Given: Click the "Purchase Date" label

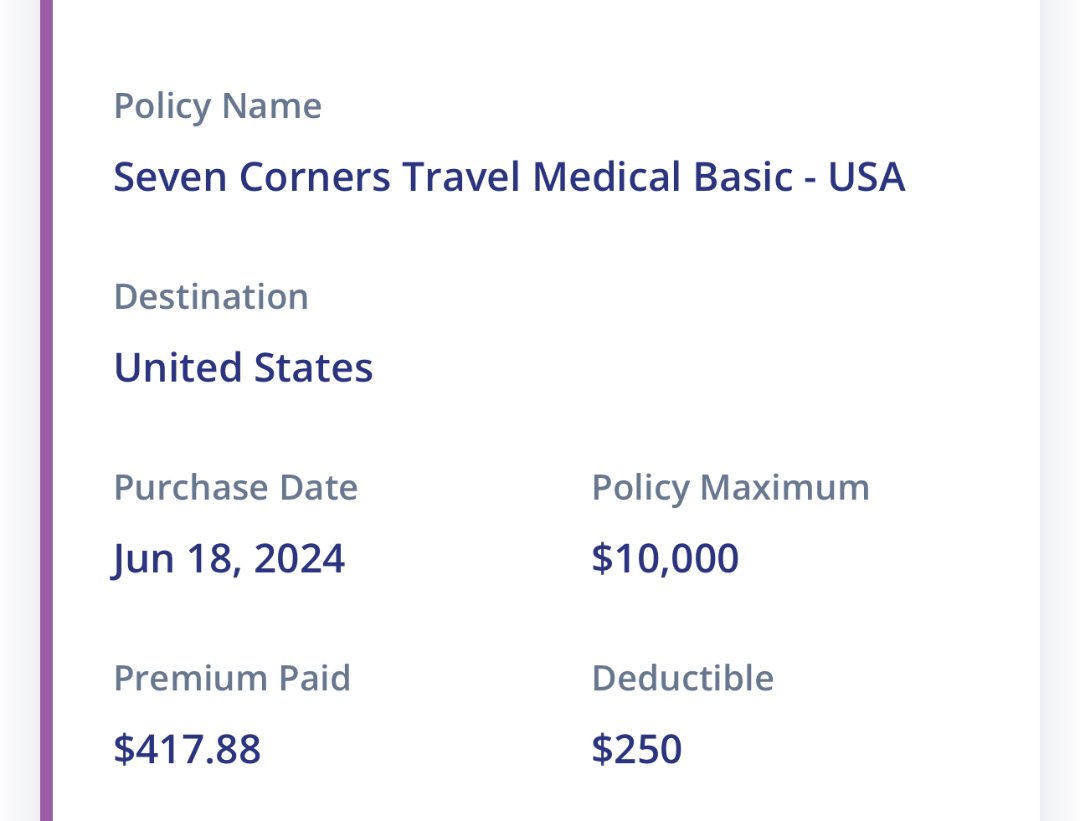Looking at the screenshot, I should pyautogui.click(x=235, y=487).
